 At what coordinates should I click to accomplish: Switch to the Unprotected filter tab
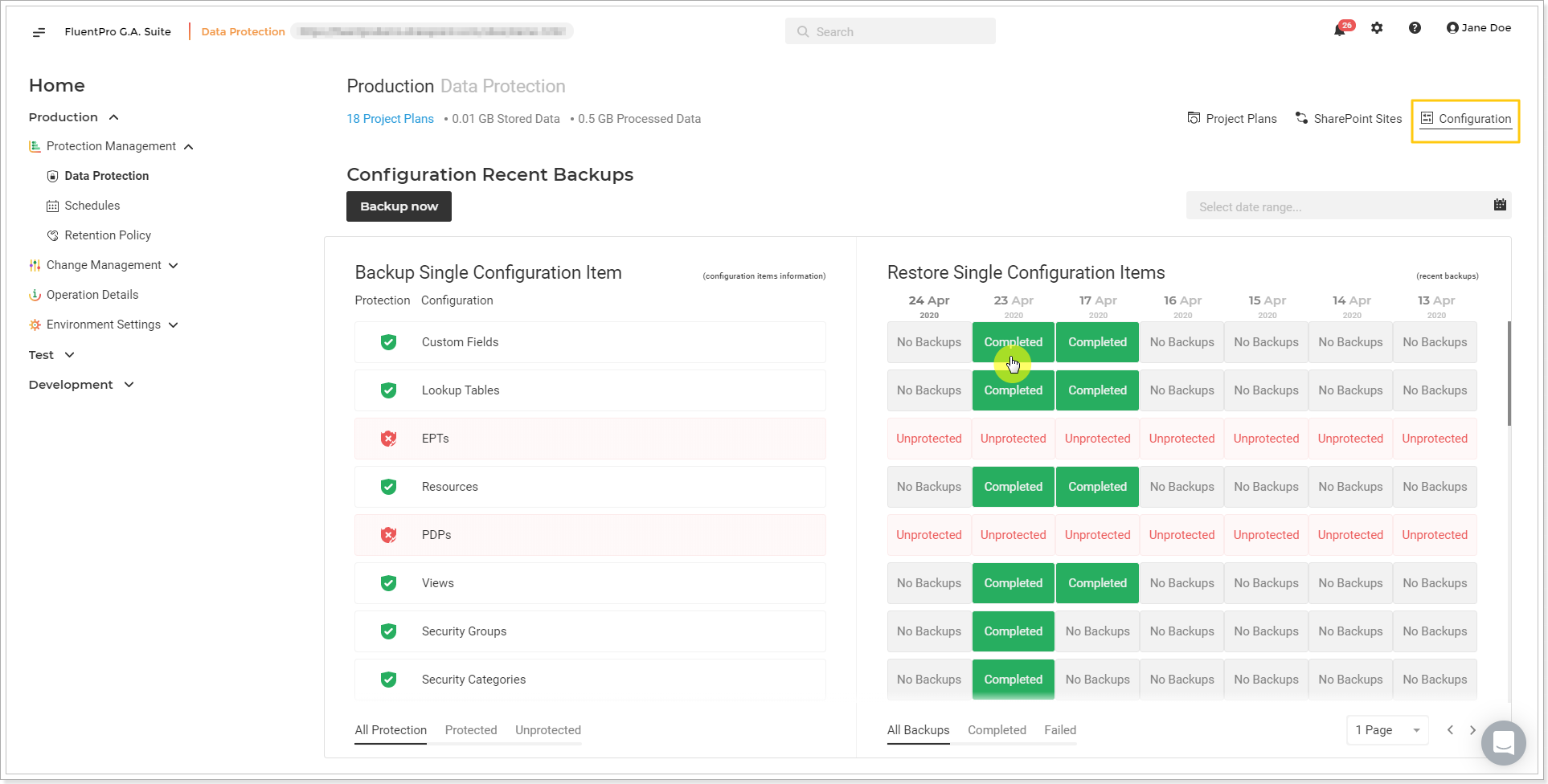[x=548, y=730]
